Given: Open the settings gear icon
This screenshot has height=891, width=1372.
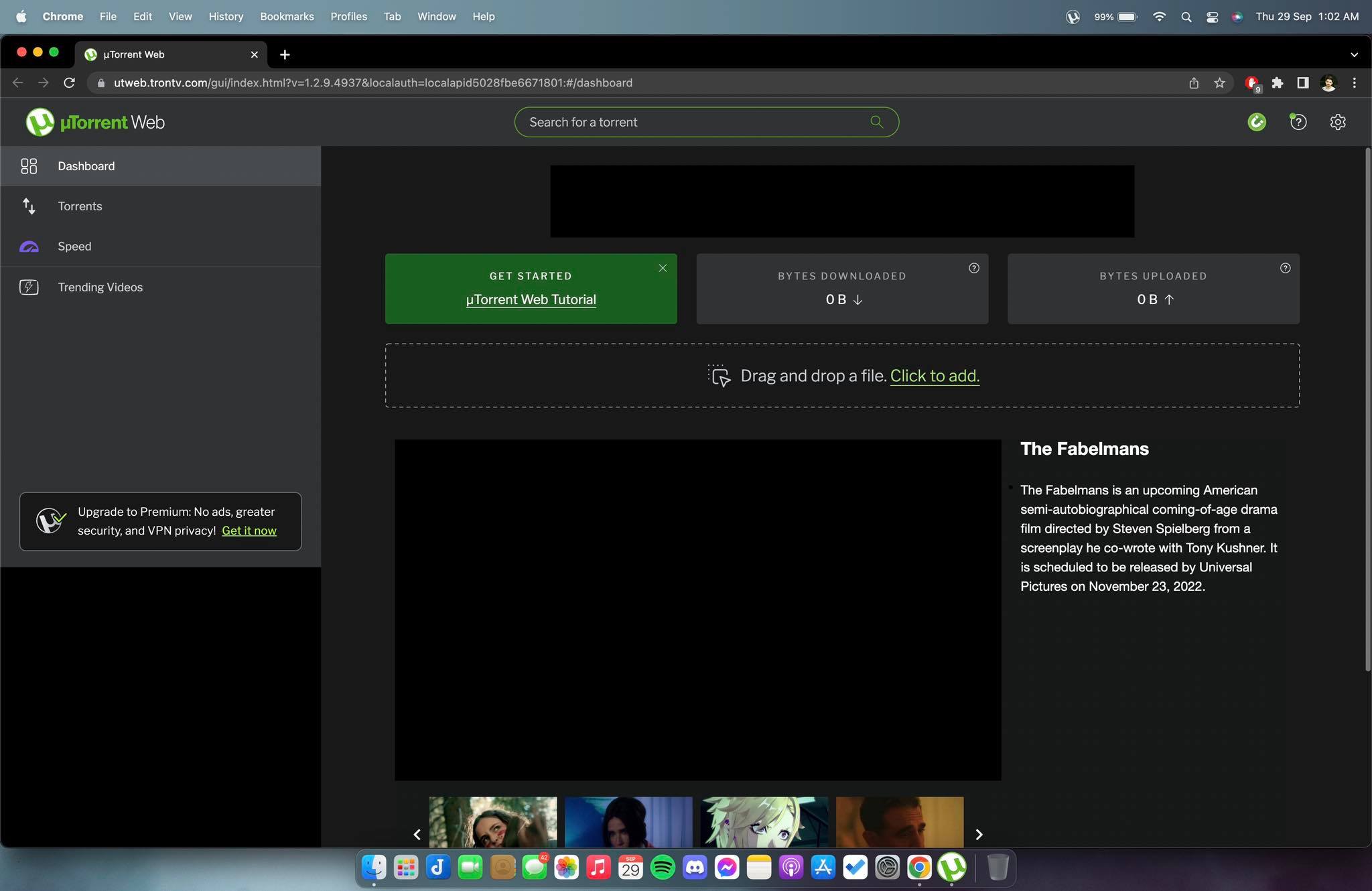Looking at the screenshot, I should [1338, 122].
